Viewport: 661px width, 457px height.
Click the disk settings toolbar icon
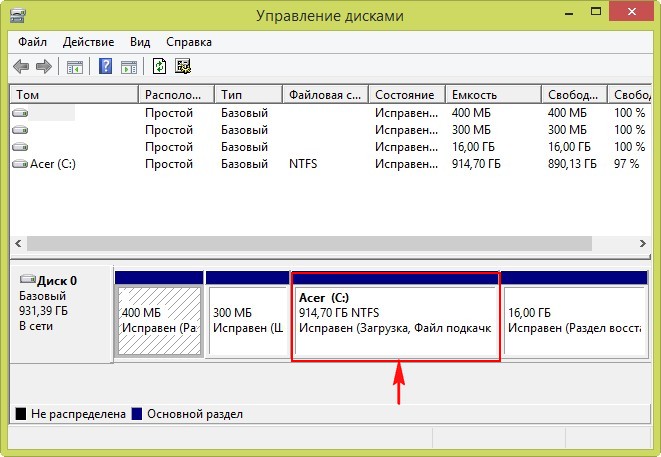click(182, 67)
